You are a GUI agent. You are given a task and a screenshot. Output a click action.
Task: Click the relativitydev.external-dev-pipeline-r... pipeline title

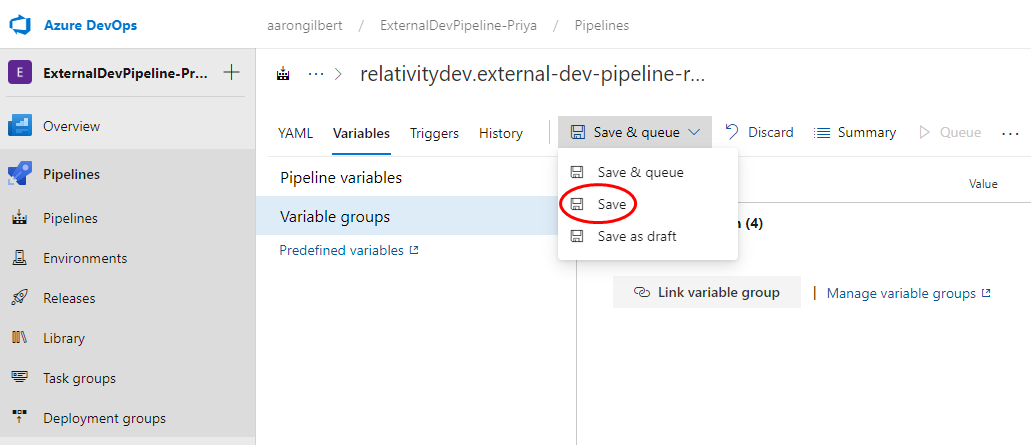[x=532, y=74]
